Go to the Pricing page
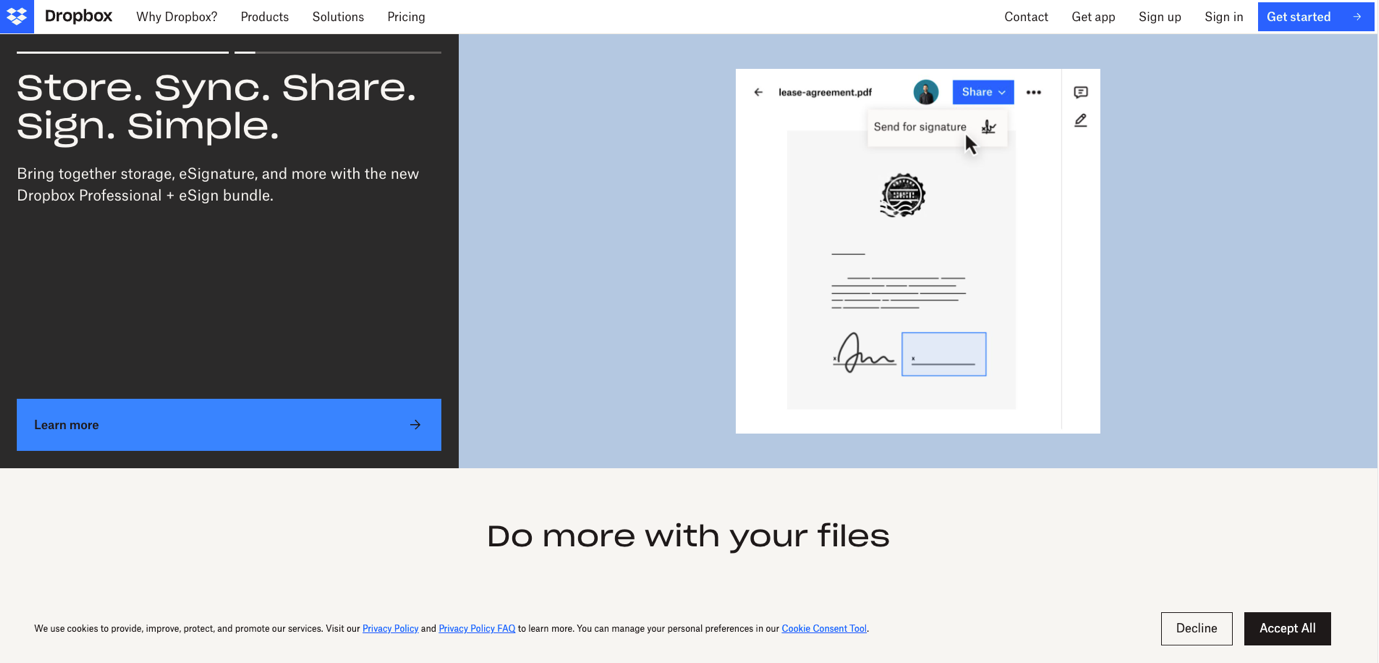The image size is (1379, 663). (x=406, y=17)
